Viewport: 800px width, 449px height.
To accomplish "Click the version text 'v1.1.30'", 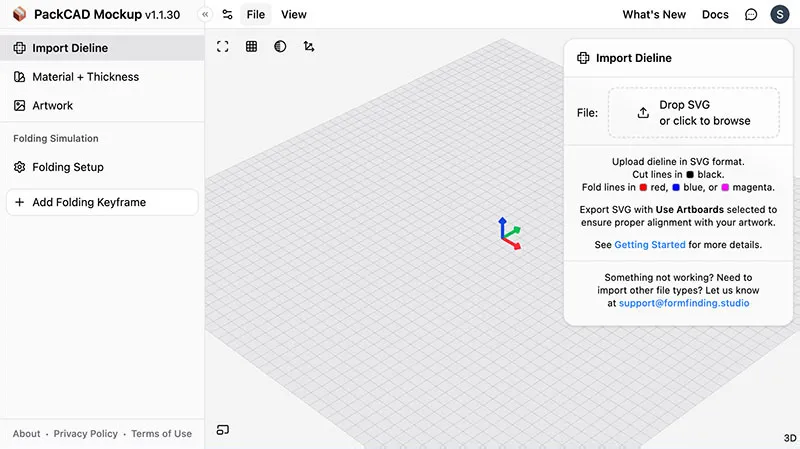I will 162,15.
